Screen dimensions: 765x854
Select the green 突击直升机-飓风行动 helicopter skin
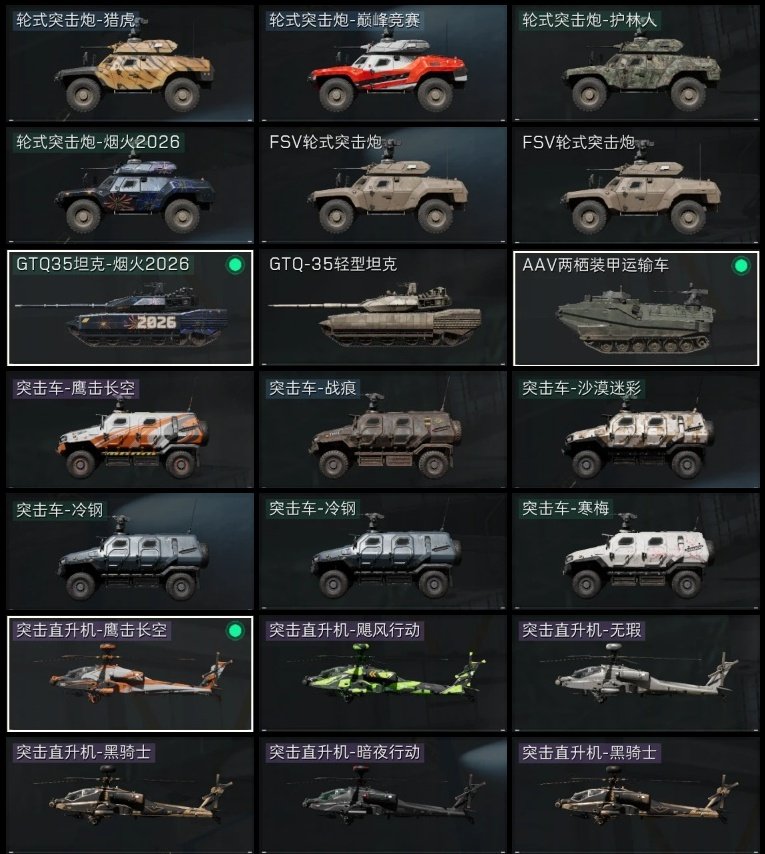[383, 674]
